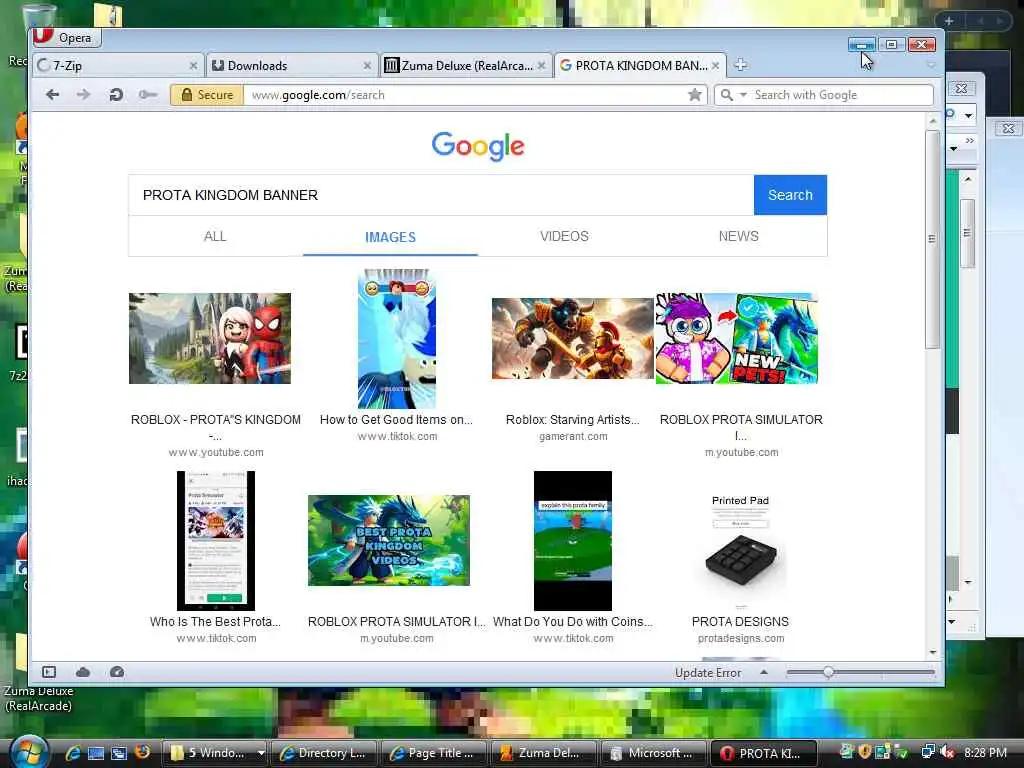Launch Internet Explorer from quick launch
The image size is (1024, 768).
(x=73, y=753)
